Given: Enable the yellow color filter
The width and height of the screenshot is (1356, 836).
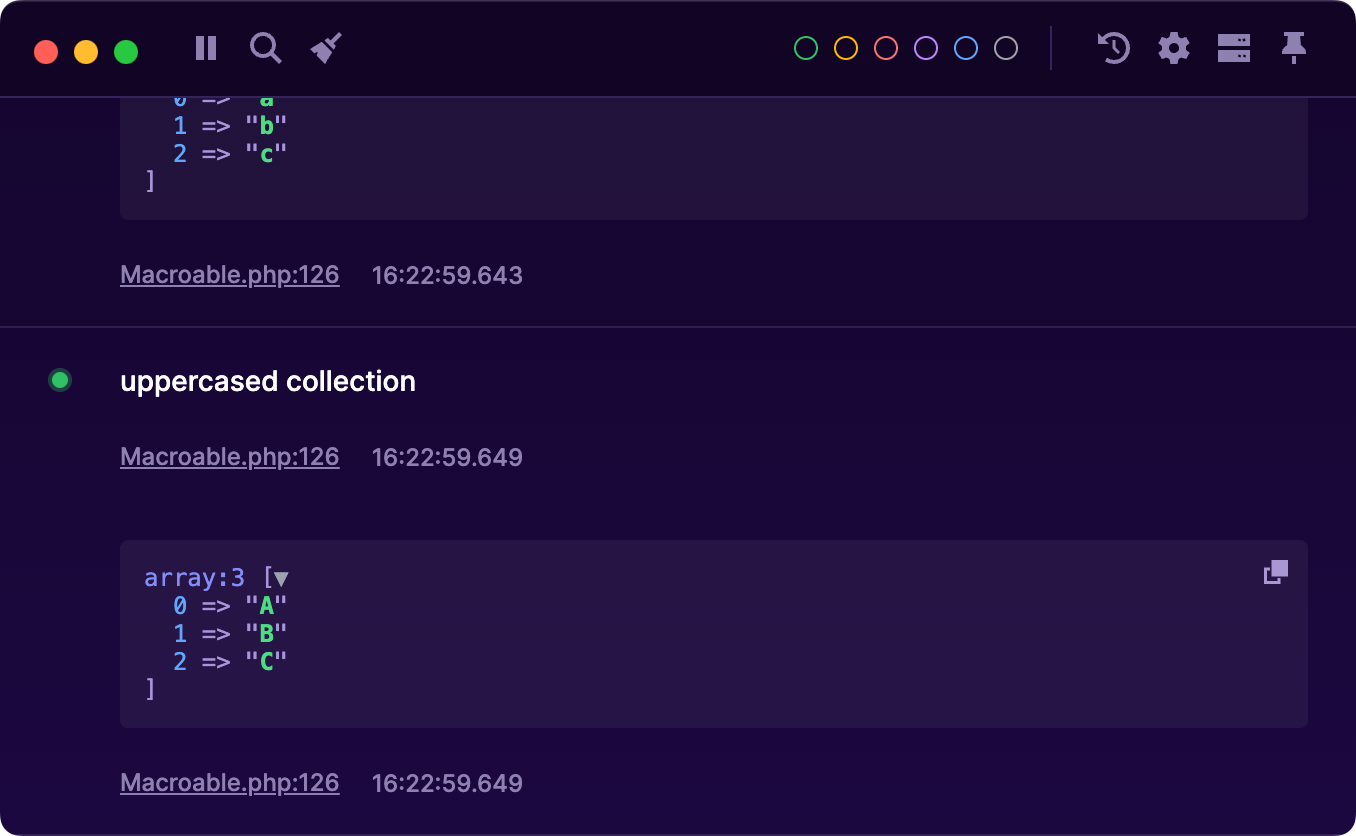Looking at the screenshot, I should [845, 47].
